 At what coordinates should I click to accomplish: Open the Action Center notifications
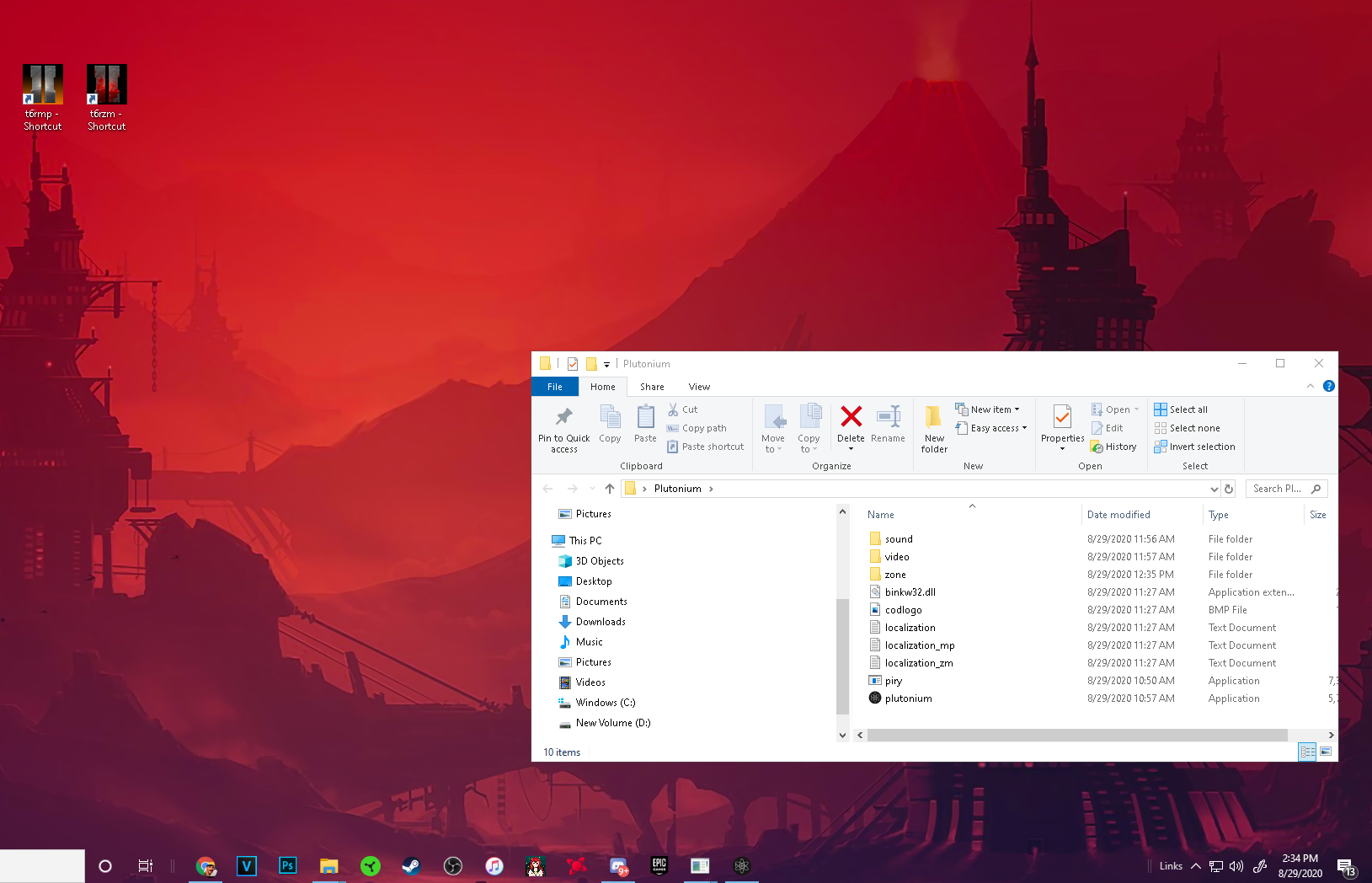(1346, 866)
